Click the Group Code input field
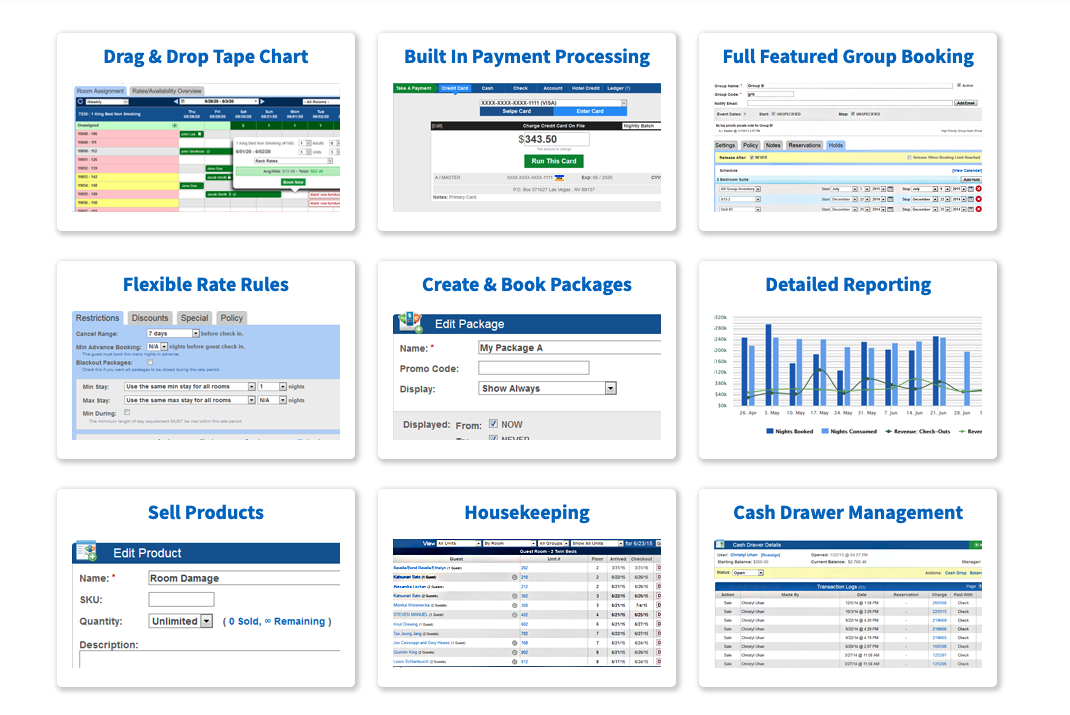 point(770,94)
